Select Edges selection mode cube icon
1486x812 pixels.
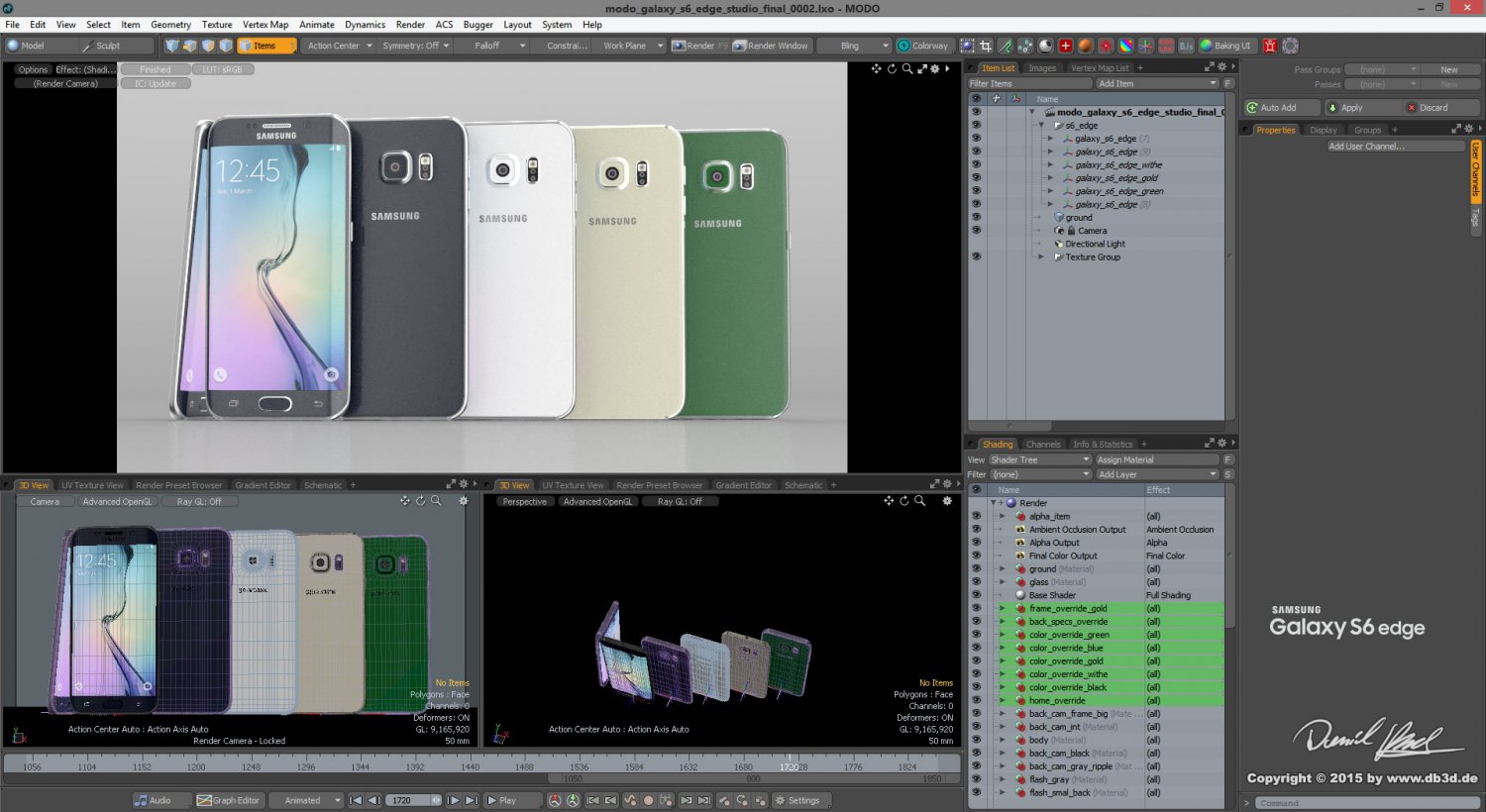189,46
